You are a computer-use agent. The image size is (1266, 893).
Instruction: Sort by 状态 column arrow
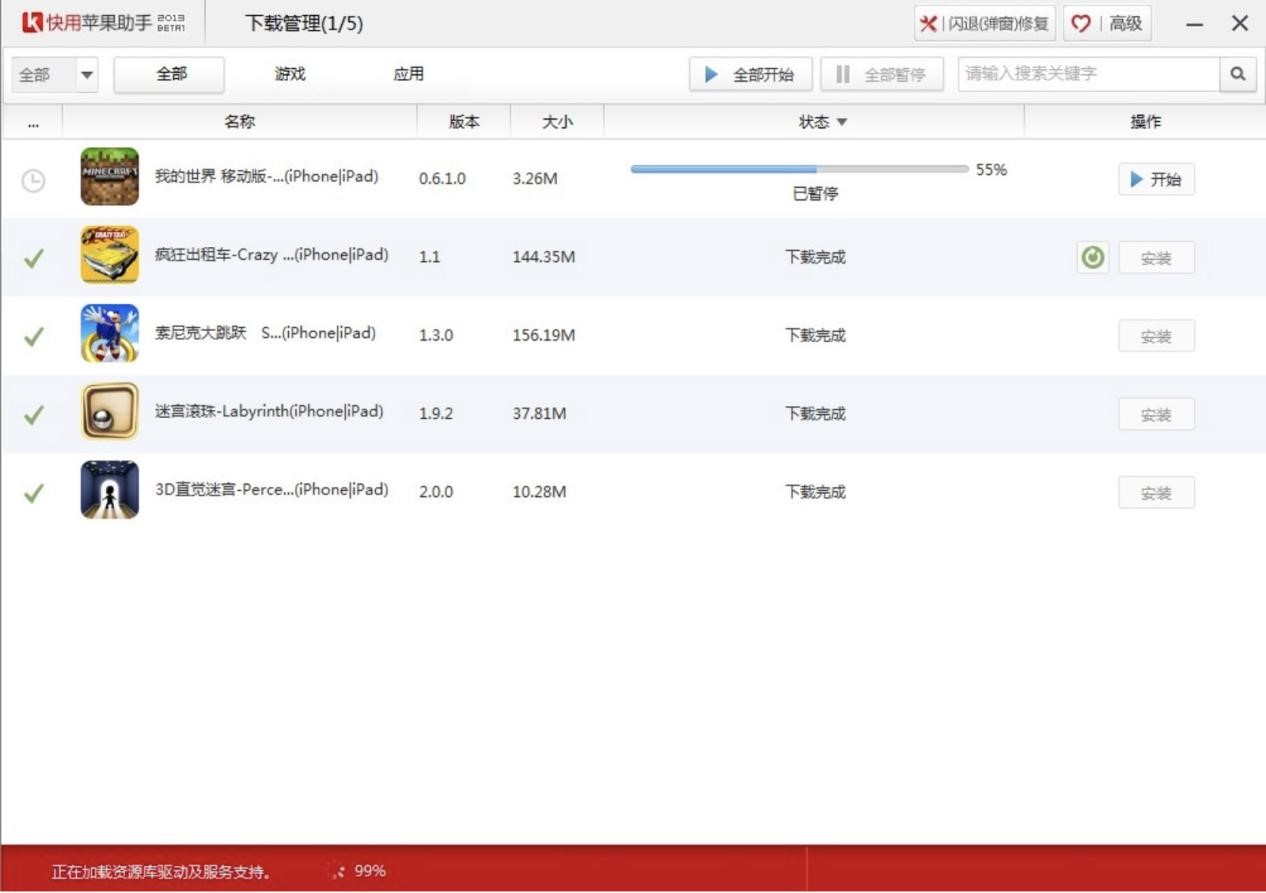click(842, 122)
